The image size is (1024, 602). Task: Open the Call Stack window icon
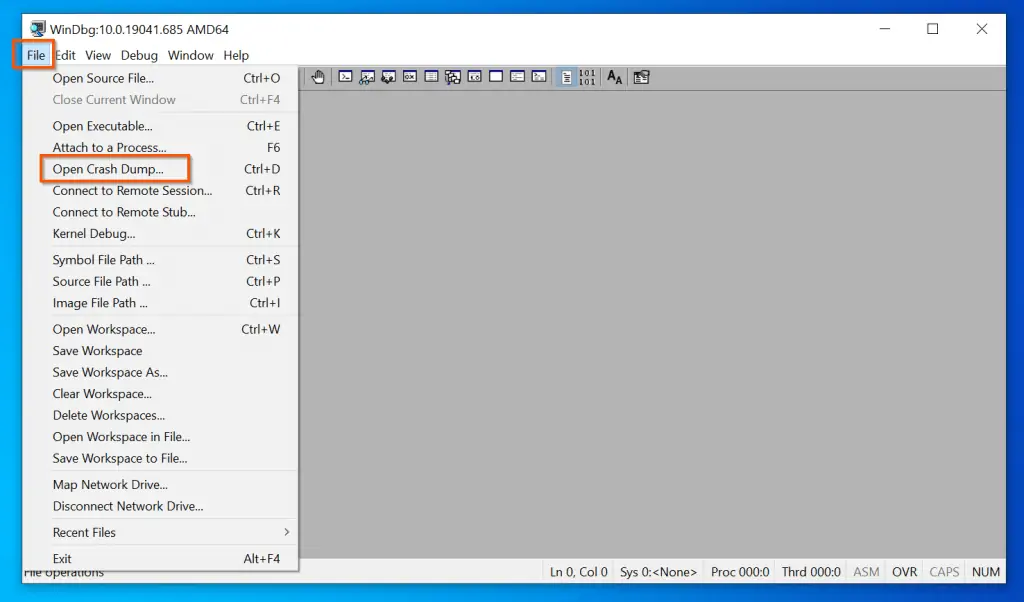(453, 77)
